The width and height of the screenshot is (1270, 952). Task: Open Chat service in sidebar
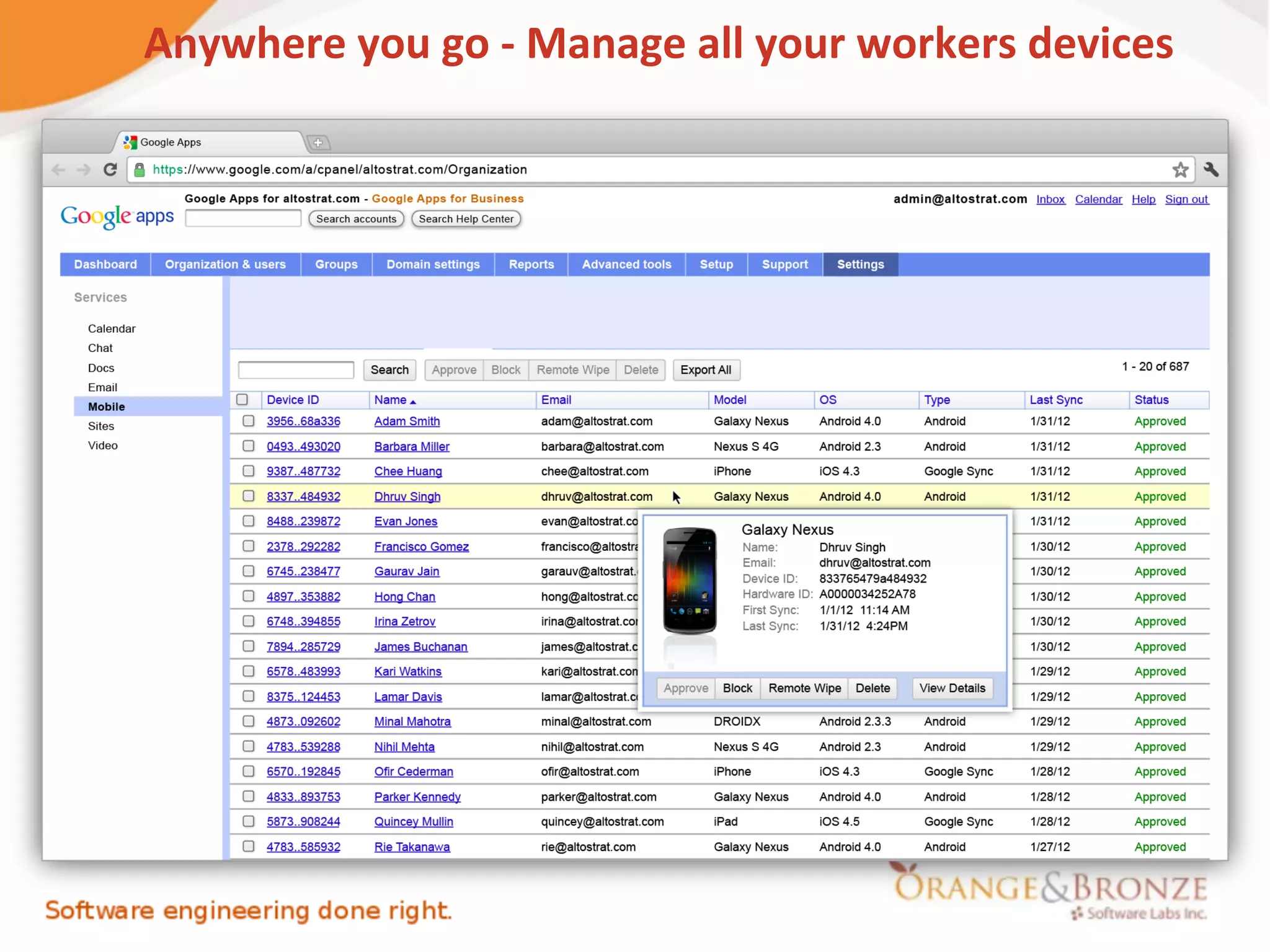[100, 348]
